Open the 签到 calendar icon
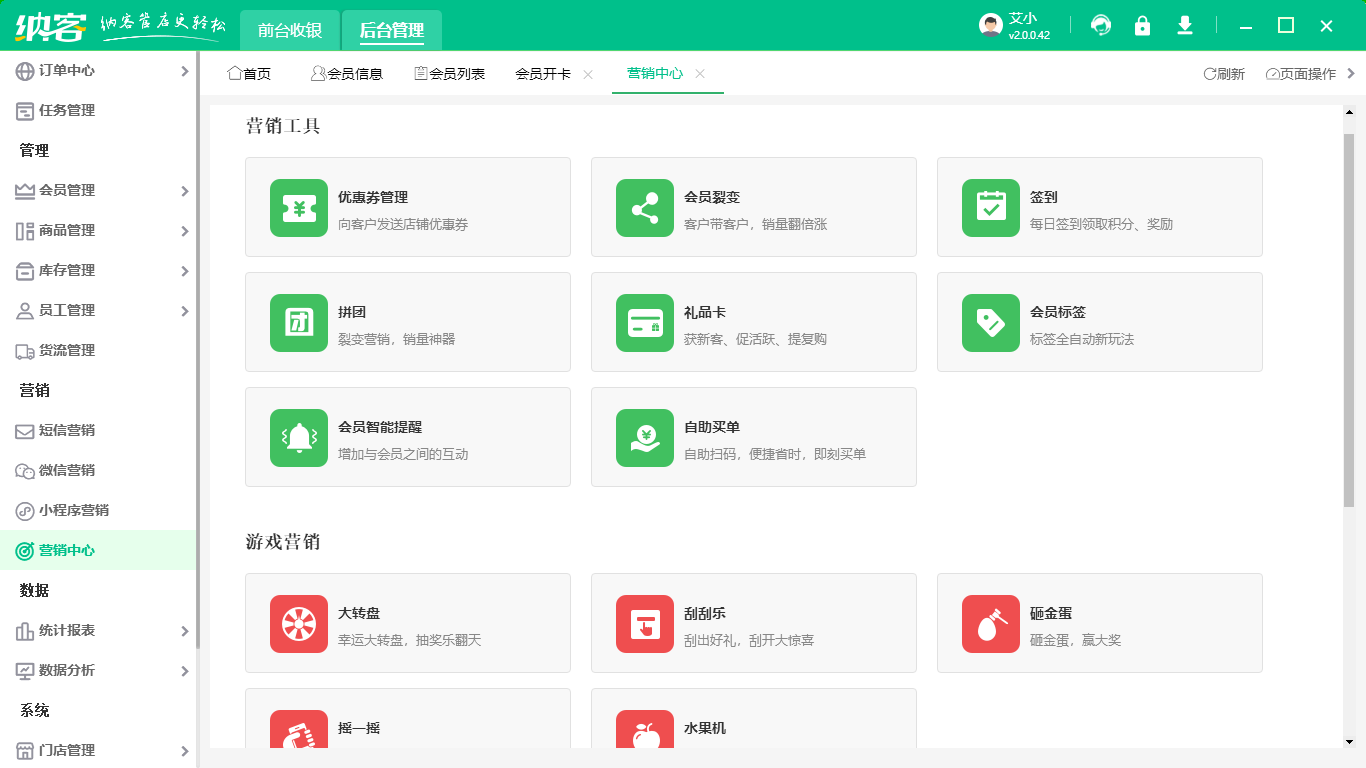 coord(990,207)
